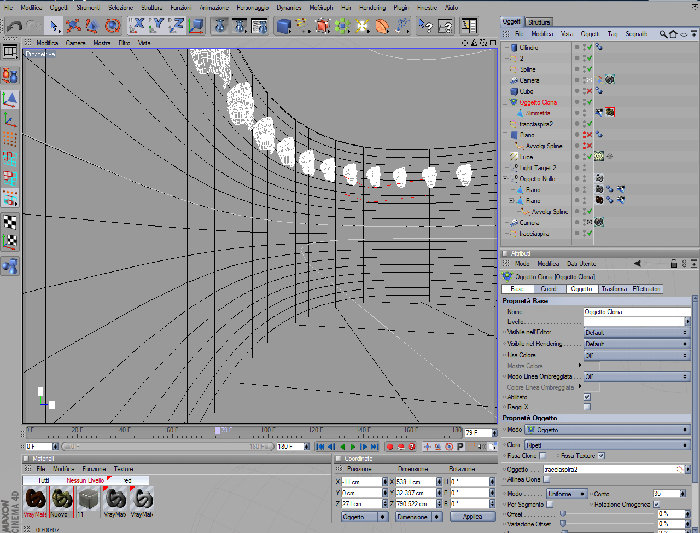Select the Scale tool

(92, 26)
